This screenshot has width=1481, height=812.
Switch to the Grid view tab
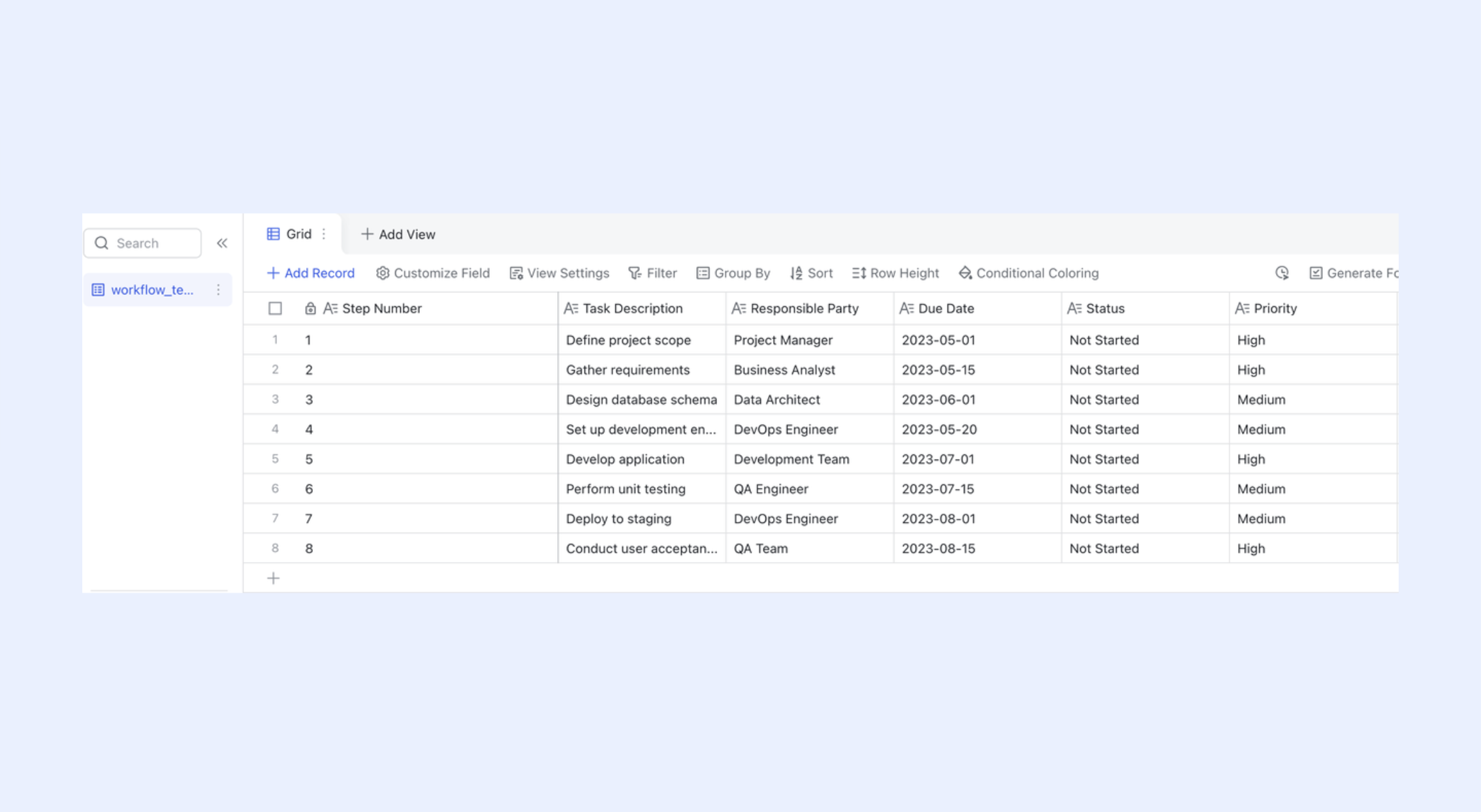[x=292, y=234]
